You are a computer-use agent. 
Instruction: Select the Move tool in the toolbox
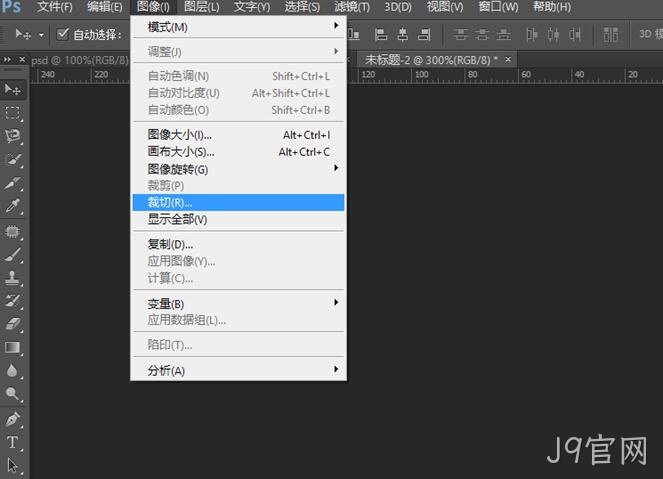coord(12,89)
